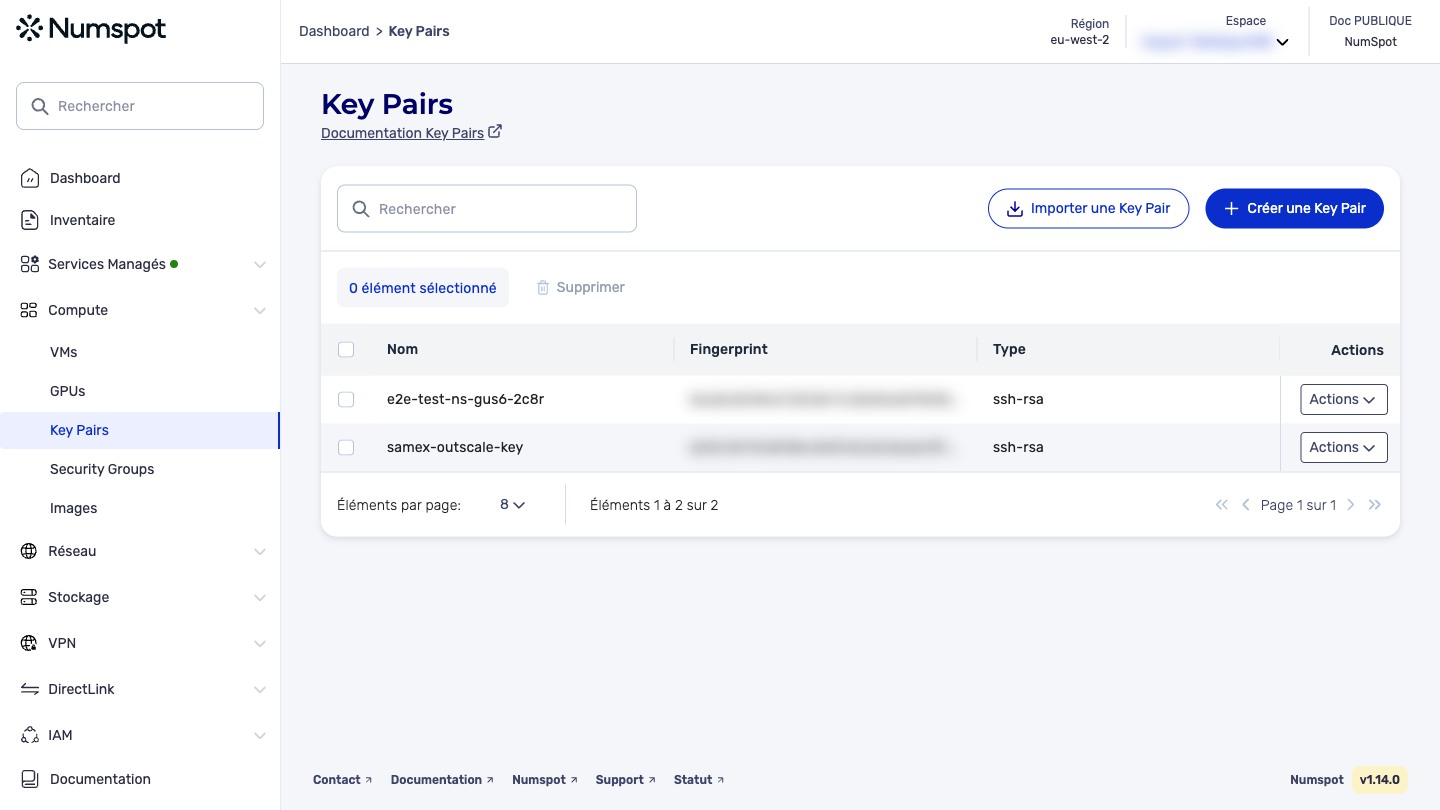The image size is (1440, 810).
Task: Focus the Key Pairs table Rechercher field
Action: tap(487, 208)
